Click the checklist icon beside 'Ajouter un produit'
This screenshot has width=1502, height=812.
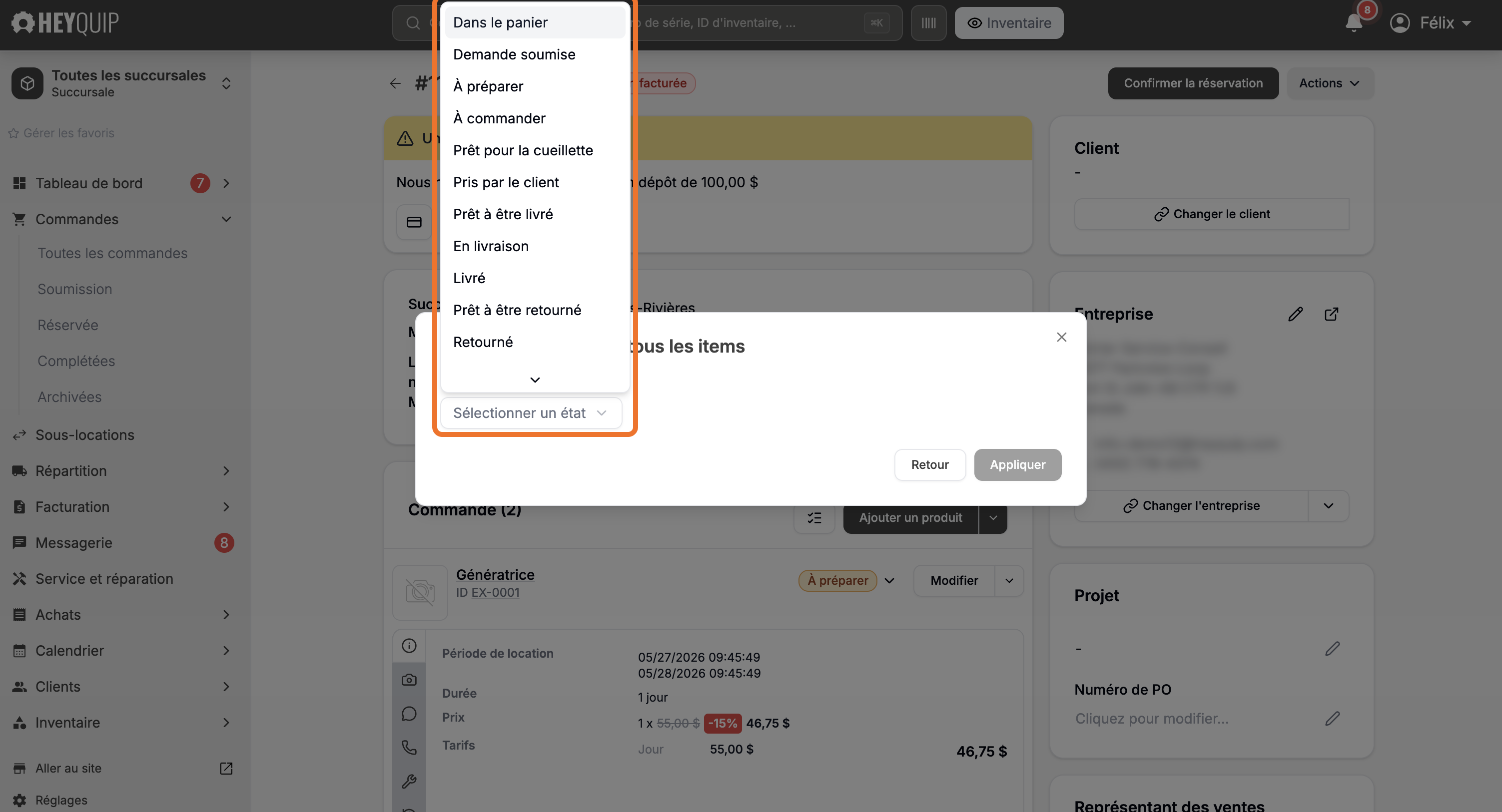click(x=814, y=518)
